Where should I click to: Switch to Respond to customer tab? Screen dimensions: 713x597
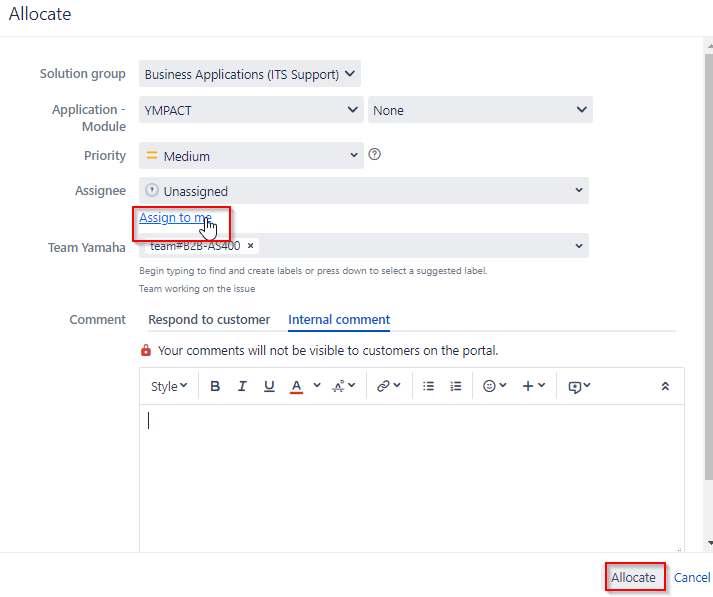[x=209, y=320]
